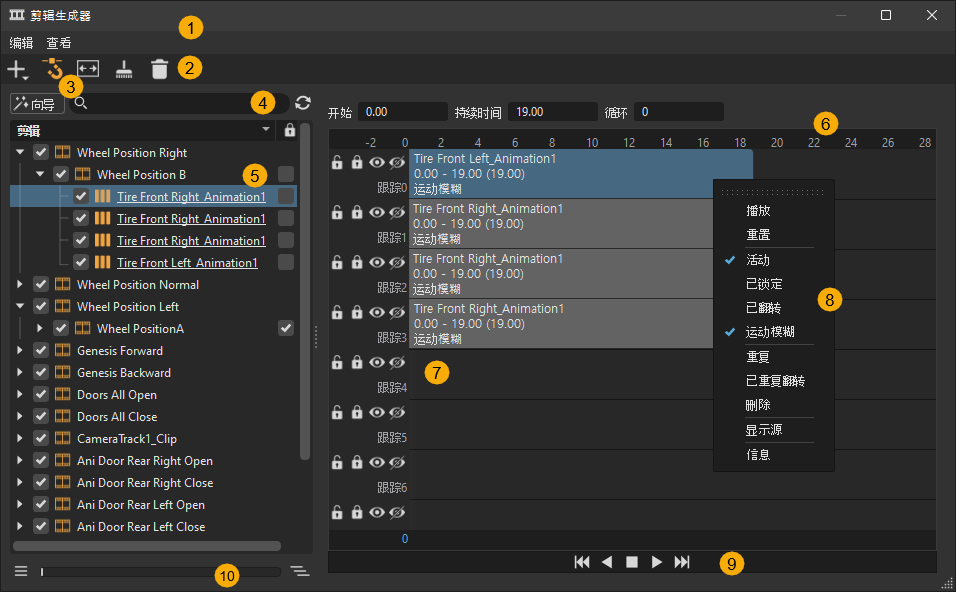The height and width of the screenshot is (592, 956).
Task: Stop timeline playback
Action: coord(632,562)
